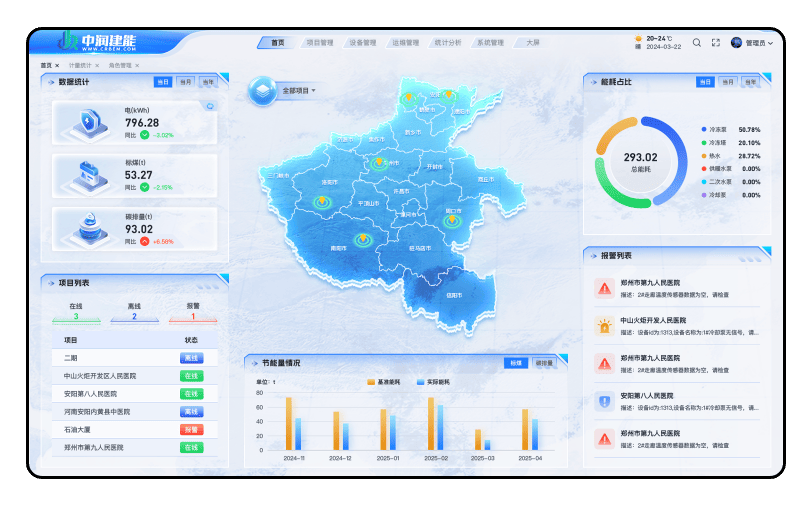The image size is (786, 506).
Task: Click the map marker at 南阳市
Action: (x=363, y=239)
